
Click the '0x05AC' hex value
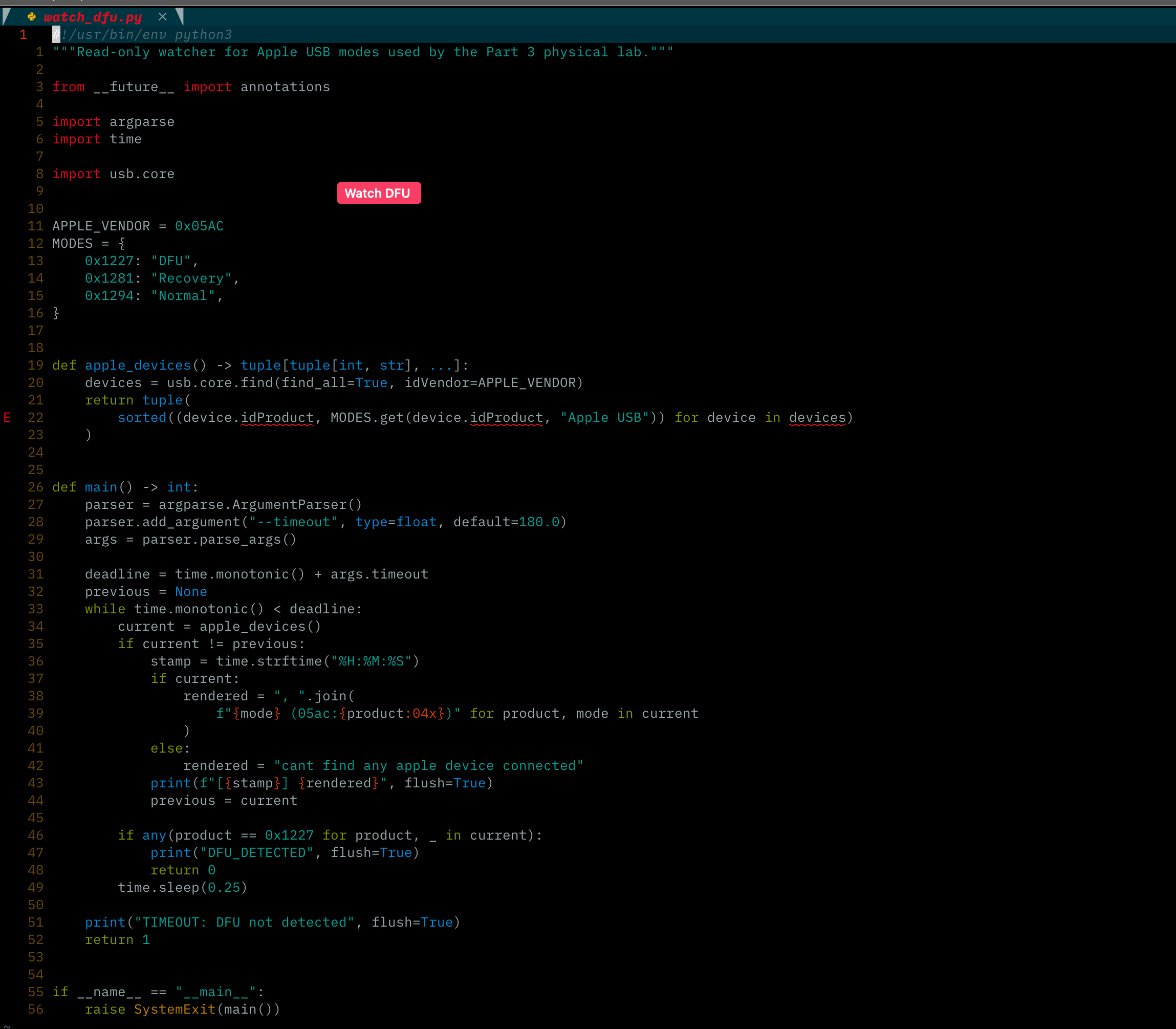199,226
